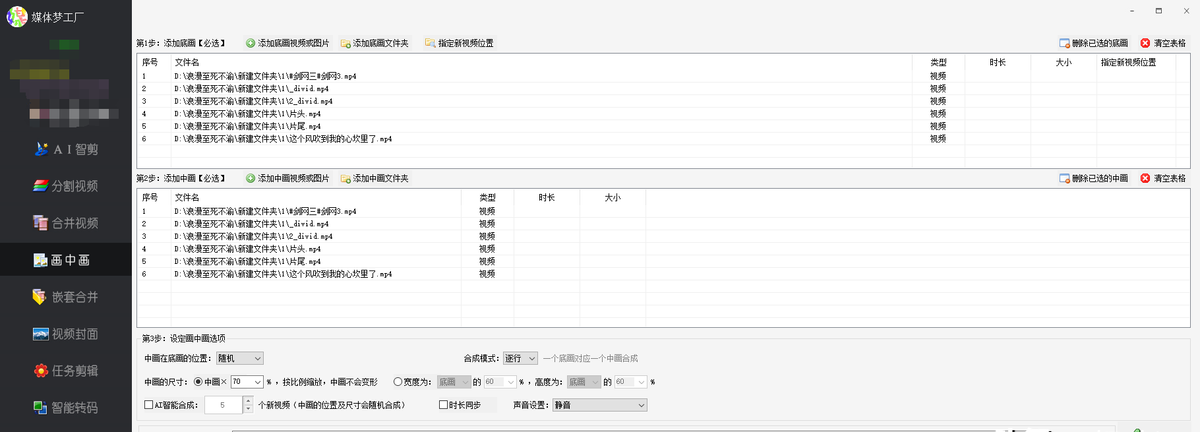Click 时长 column header in 中画 table
The image size is (1200, 432).
tap(546, 198)
